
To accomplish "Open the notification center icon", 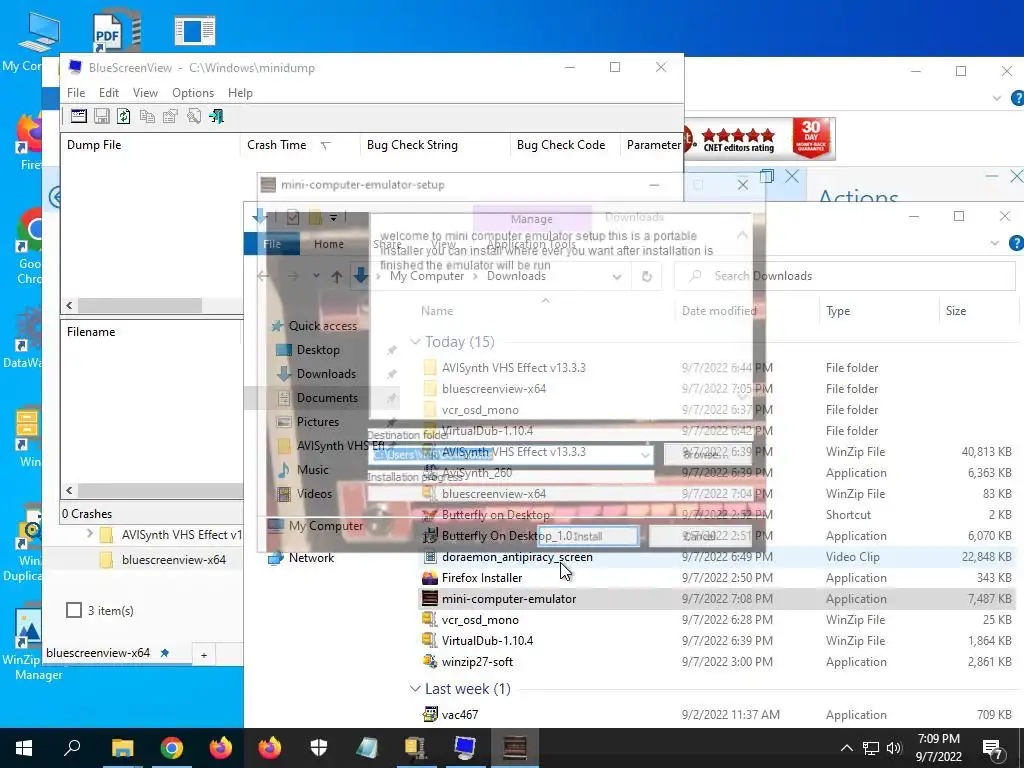I will click(993, 748).
